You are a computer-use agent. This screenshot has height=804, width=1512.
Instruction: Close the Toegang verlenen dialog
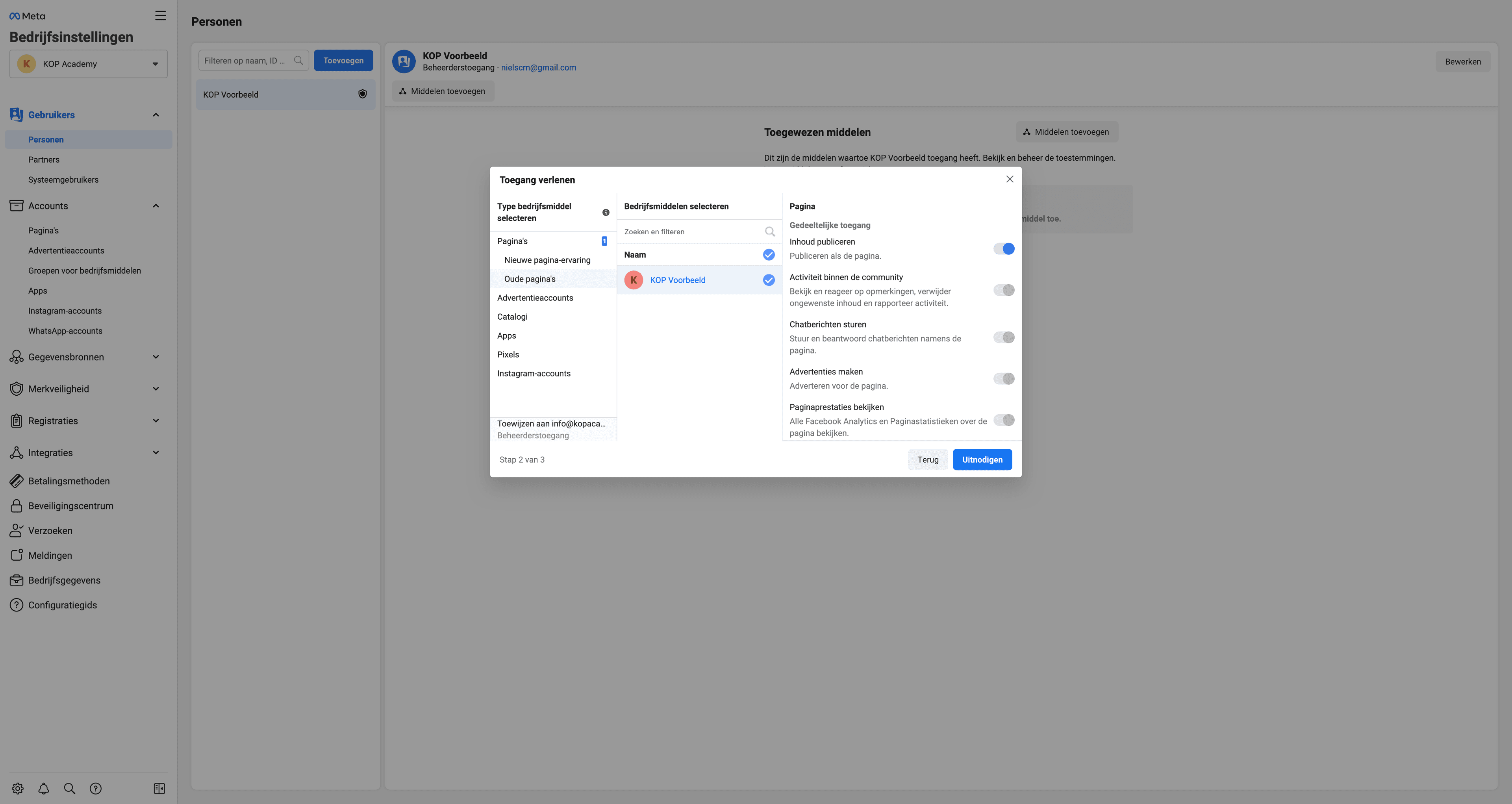pyautogui.click(x=1010, y=179)
